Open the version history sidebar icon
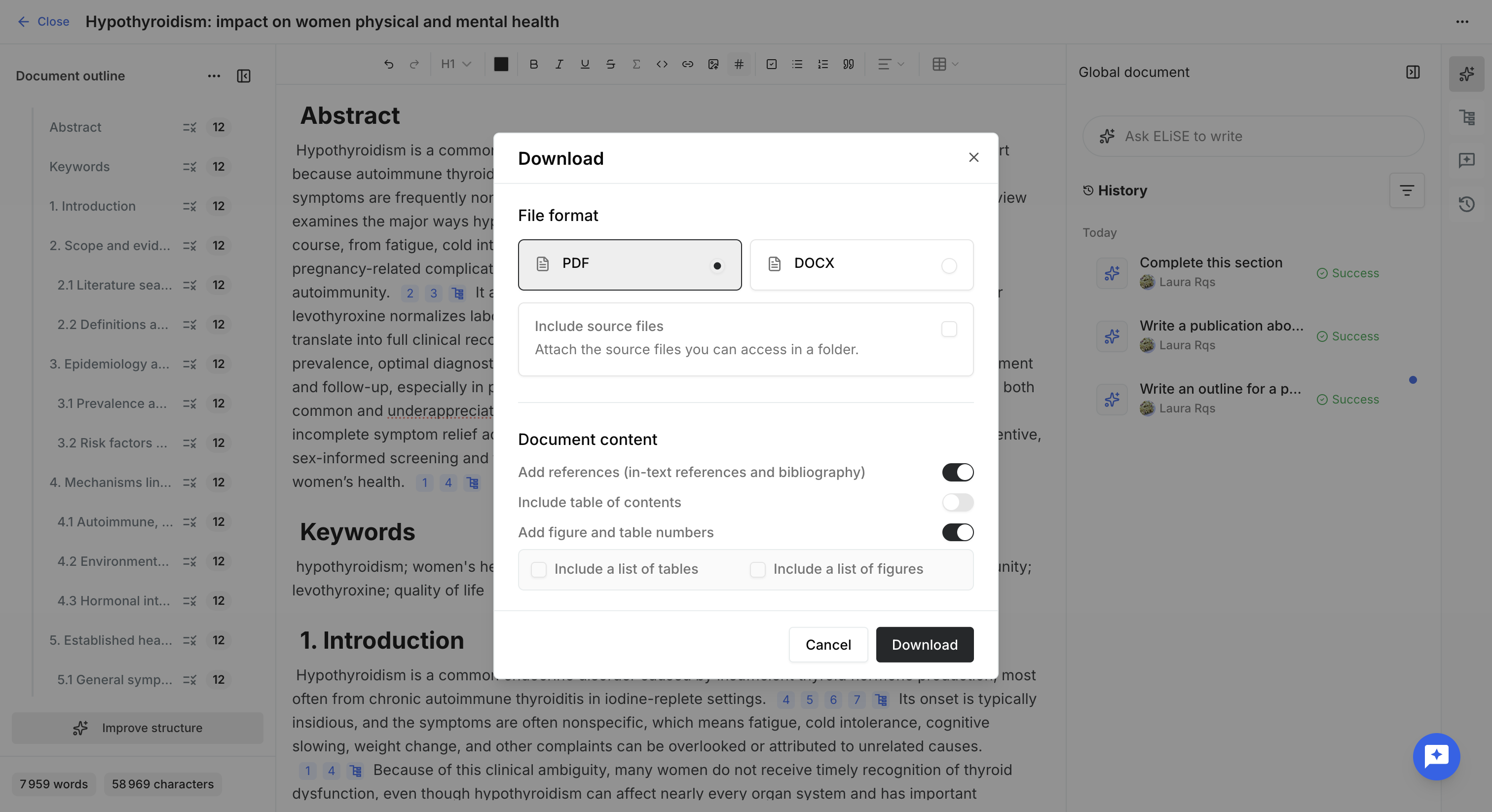This screenshot has height=812, width=1492. pos(1466,204)
